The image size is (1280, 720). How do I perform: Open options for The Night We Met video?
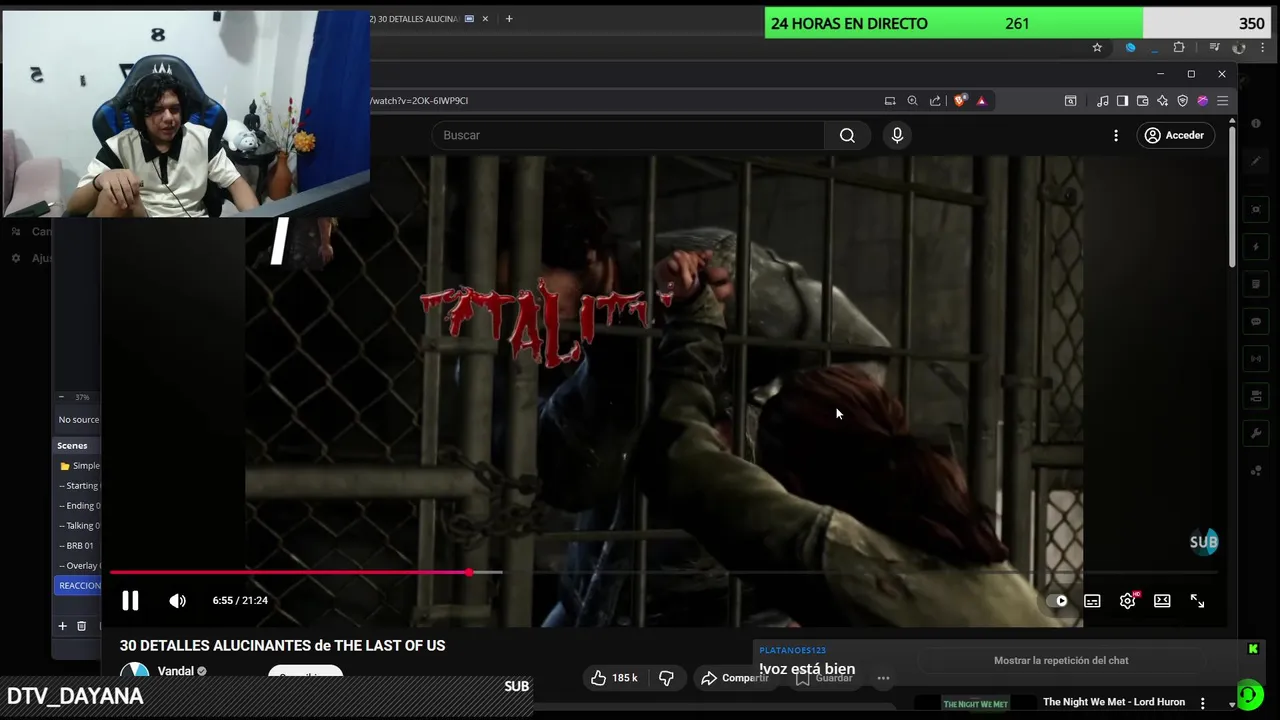[1203, 703]
